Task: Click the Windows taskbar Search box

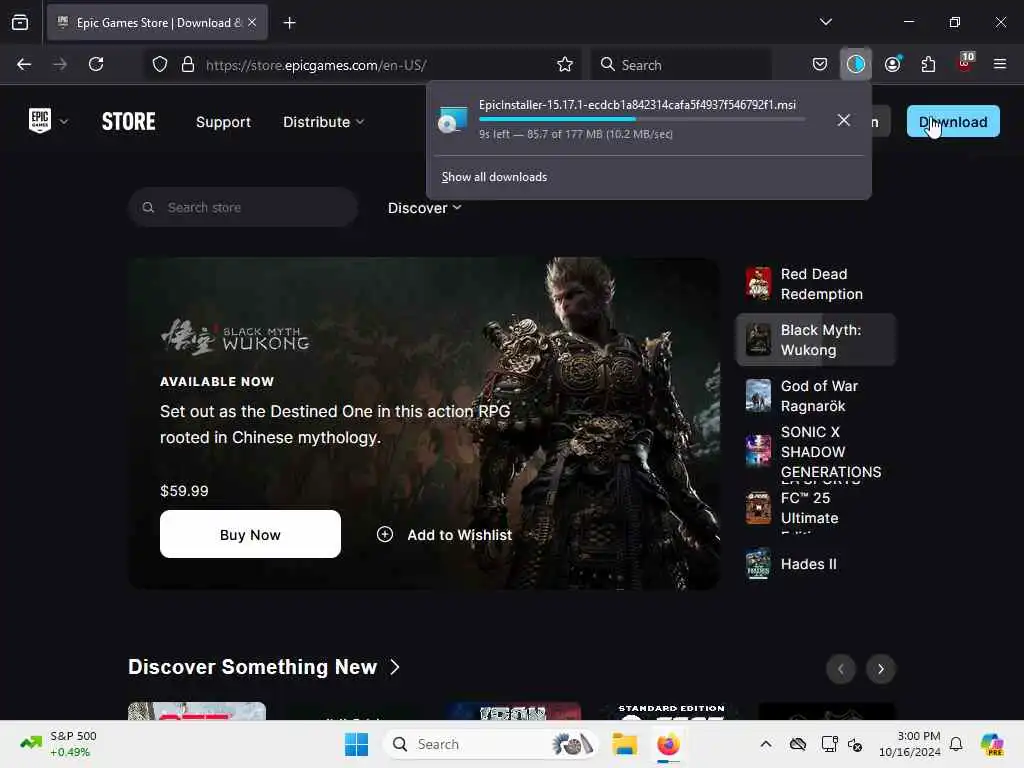Action: click(x=490, y=744)
